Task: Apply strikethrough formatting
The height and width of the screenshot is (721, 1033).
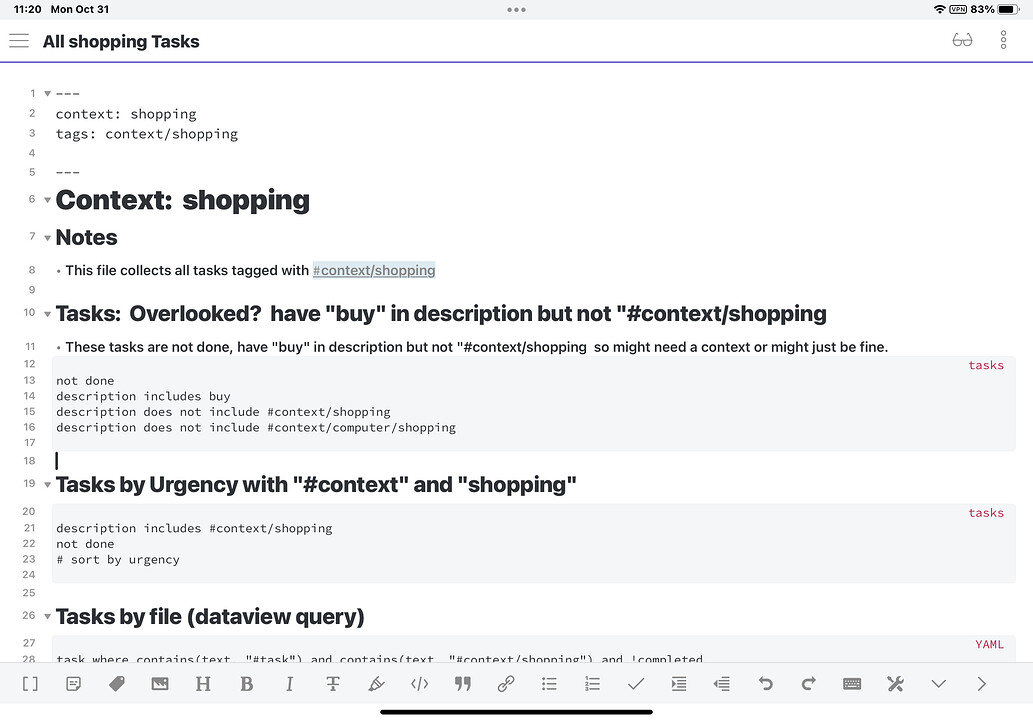Action: (333, 684)
